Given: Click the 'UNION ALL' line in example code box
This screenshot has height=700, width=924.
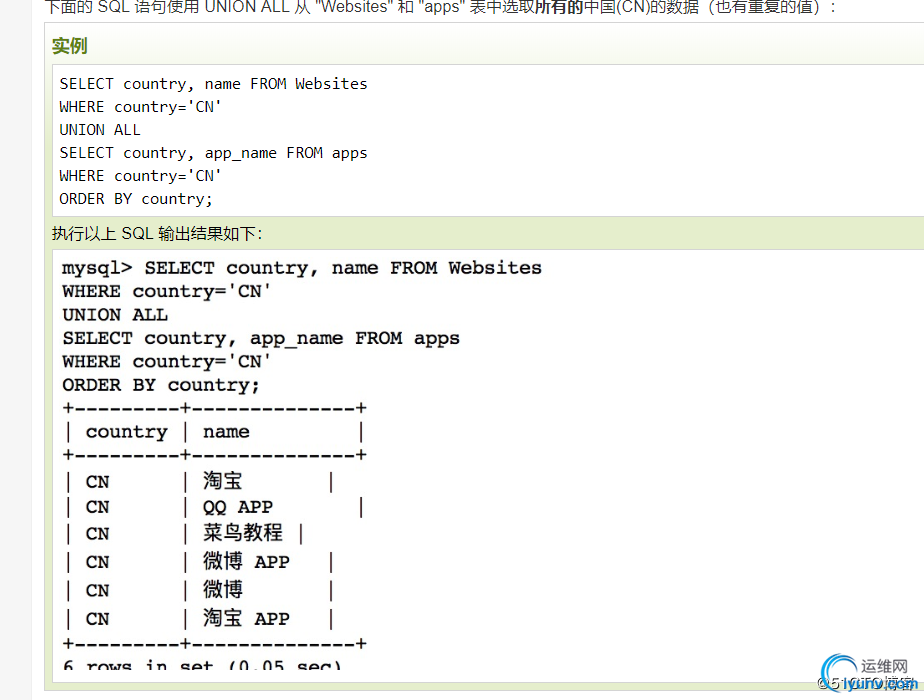Looking at the screenshot, I should (x=100, y=130).
